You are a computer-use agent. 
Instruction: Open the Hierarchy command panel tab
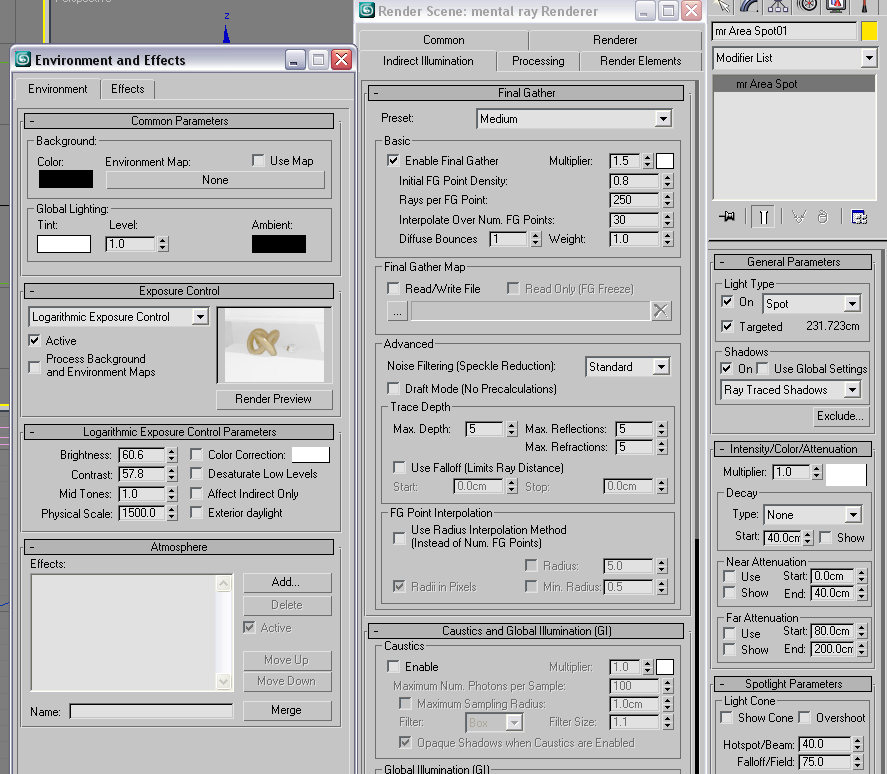click(x=778, y=6)
